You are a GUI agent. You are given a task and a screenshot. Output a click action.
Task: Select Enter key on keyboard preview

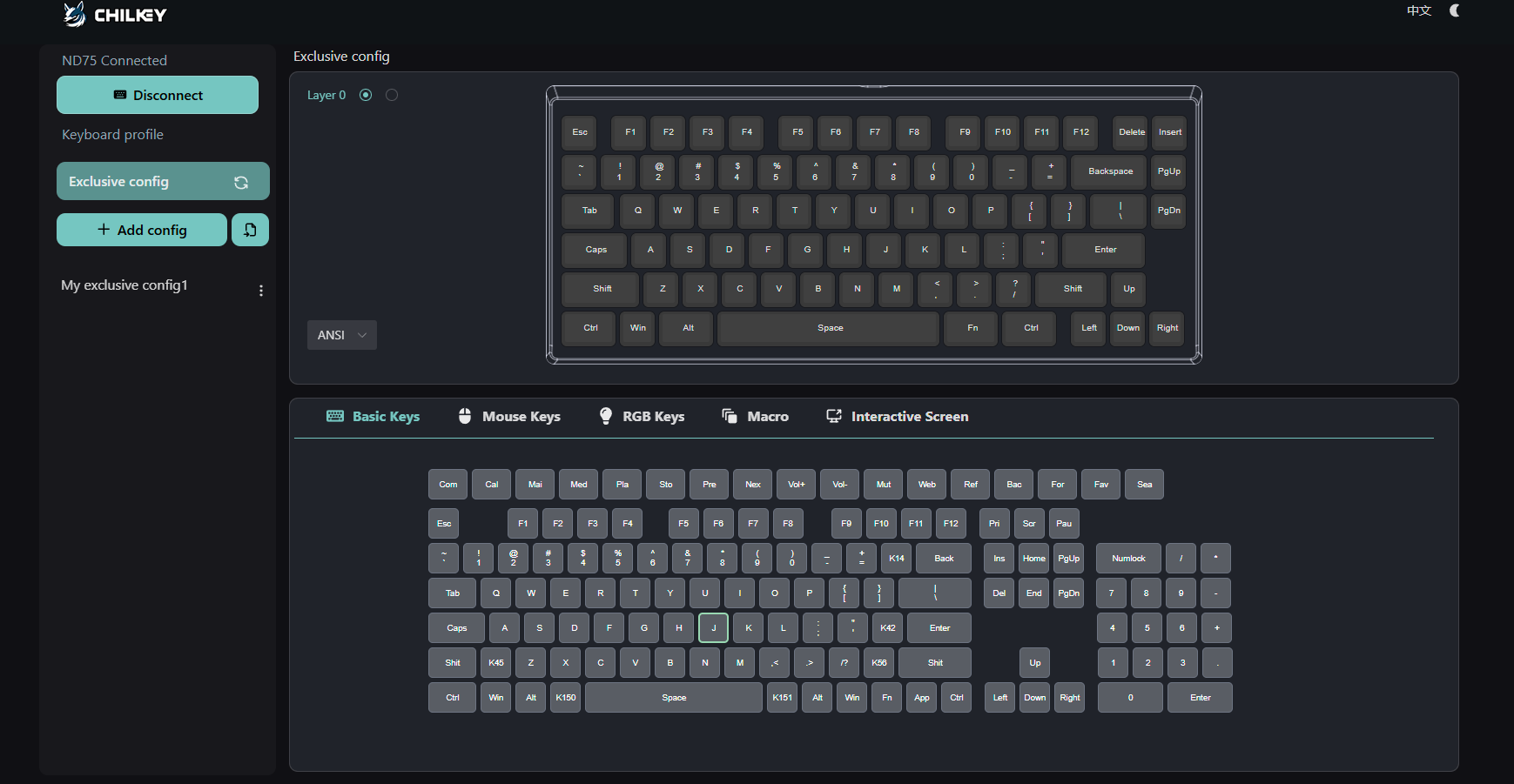[1105, 250]
